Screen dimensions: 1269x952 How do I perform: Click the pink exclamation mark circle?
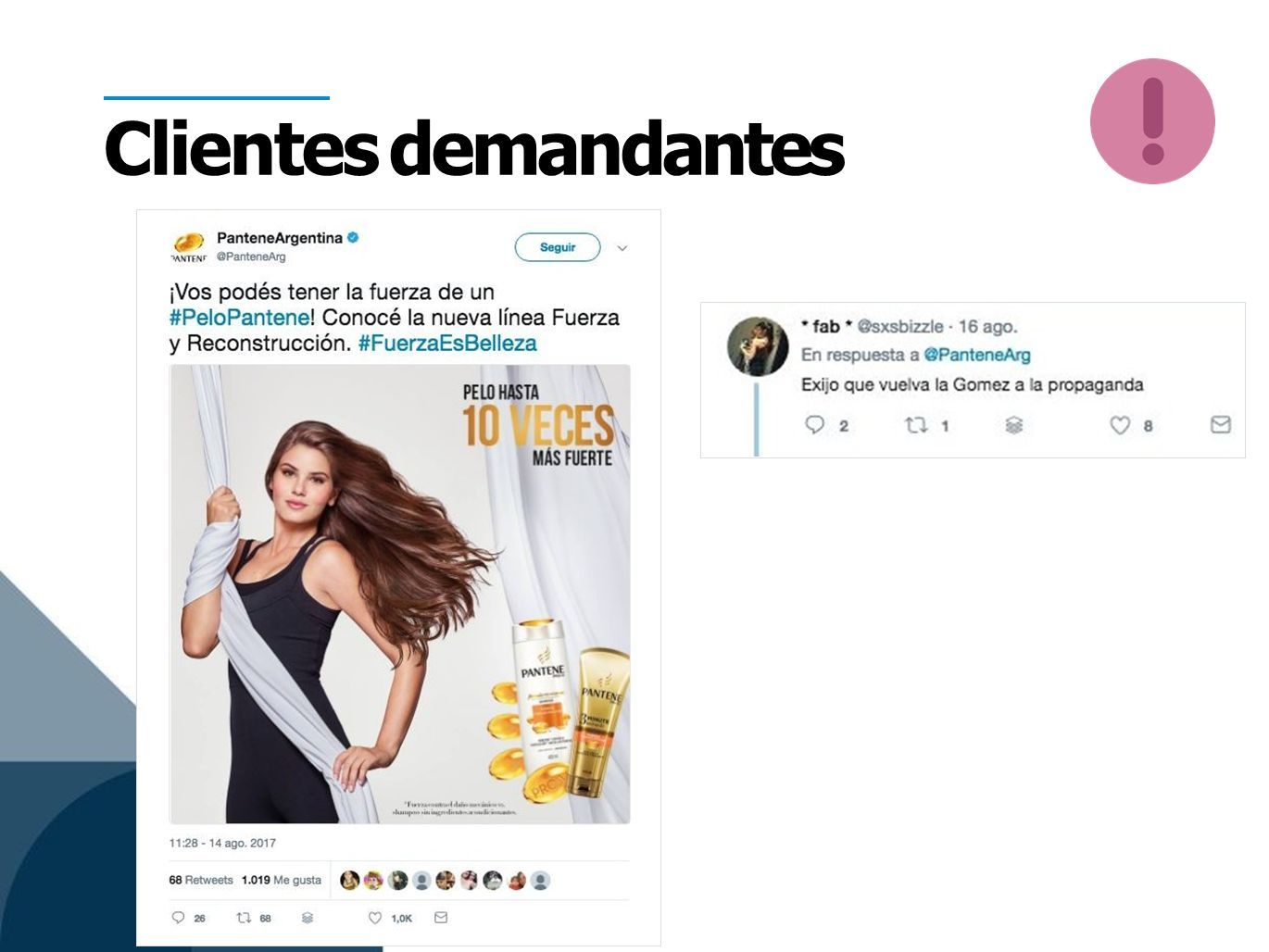[x=1152, y=121]
